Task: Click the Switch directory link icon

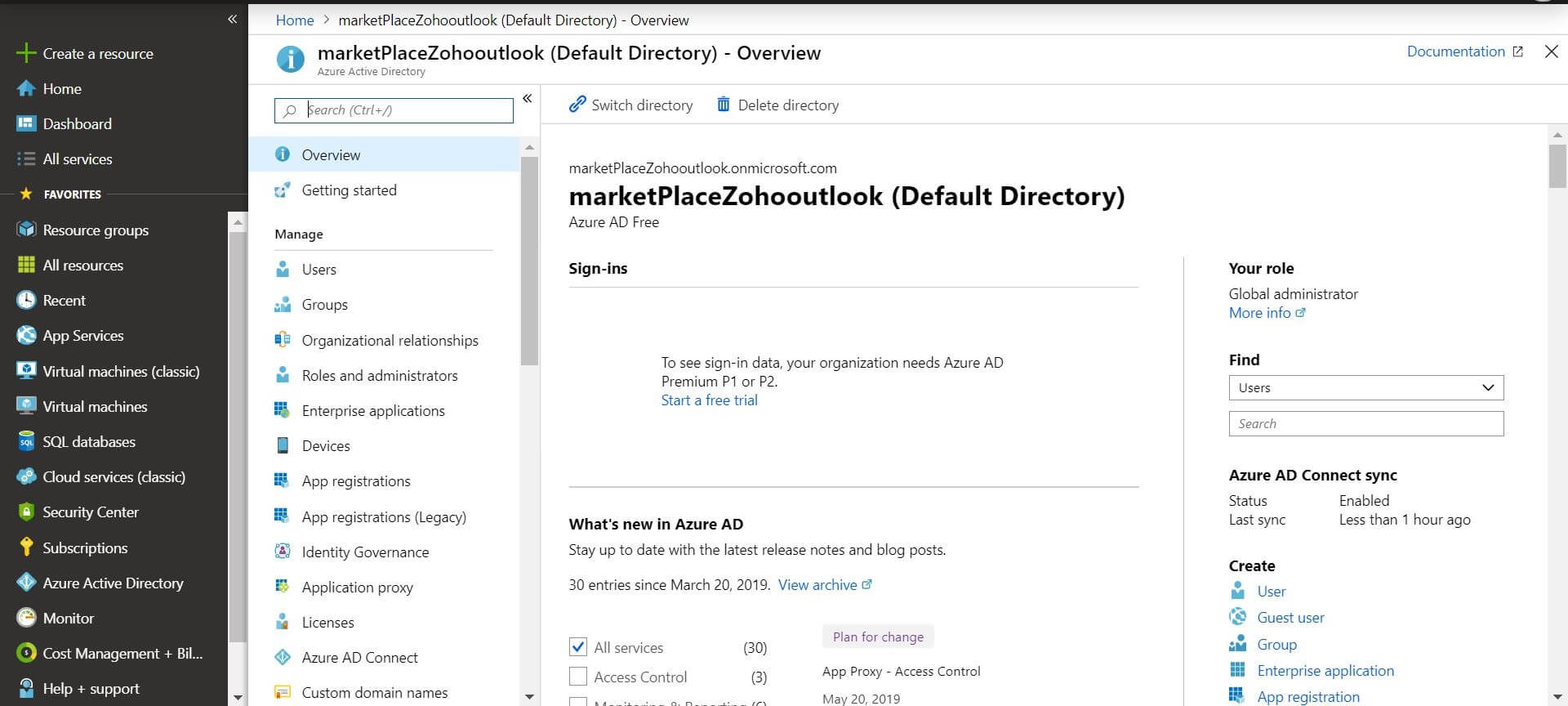Action: click(x=577, y=105)
